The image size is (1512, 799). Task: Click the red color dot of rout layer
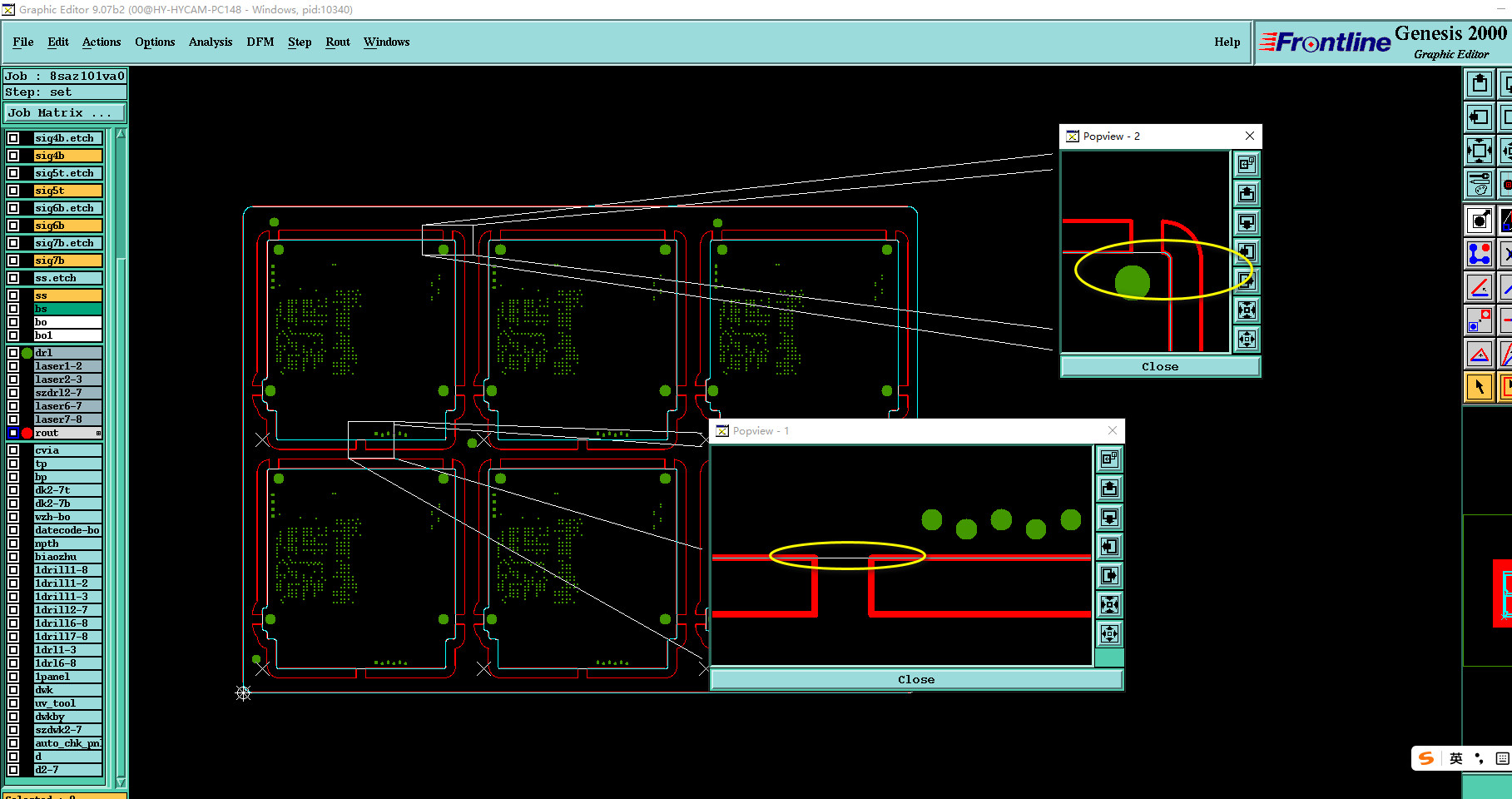[27, 433]
